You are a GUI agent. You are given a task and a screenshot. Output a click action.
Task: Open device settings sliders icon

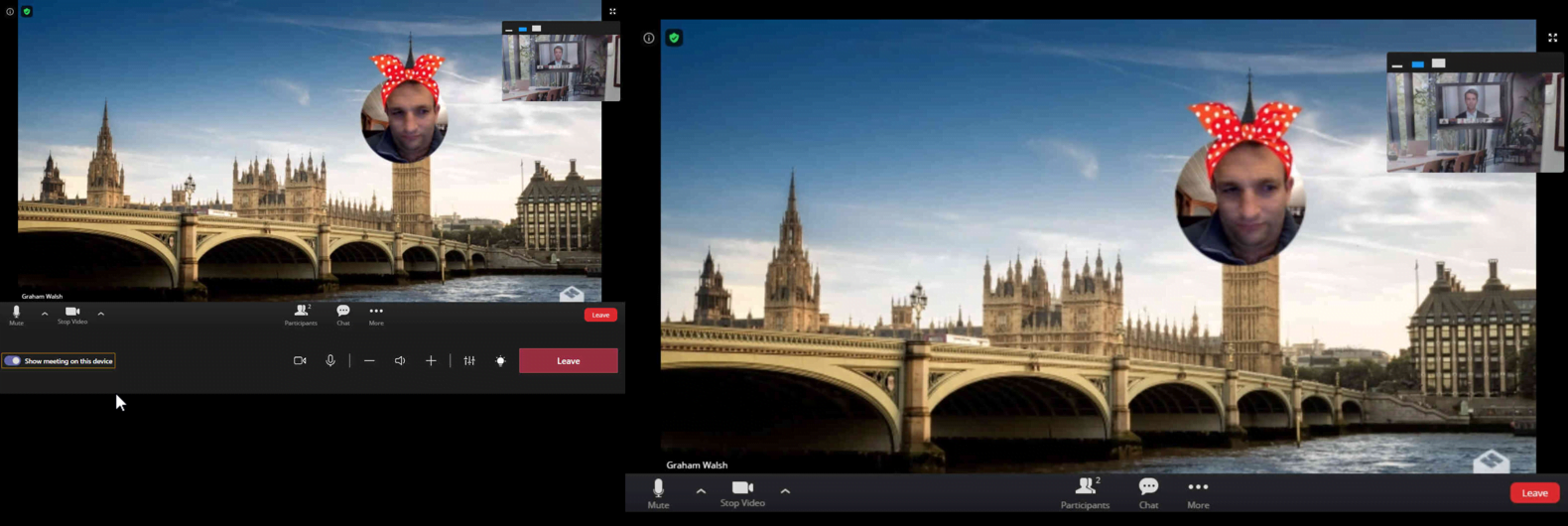click(x=469, y=361)
